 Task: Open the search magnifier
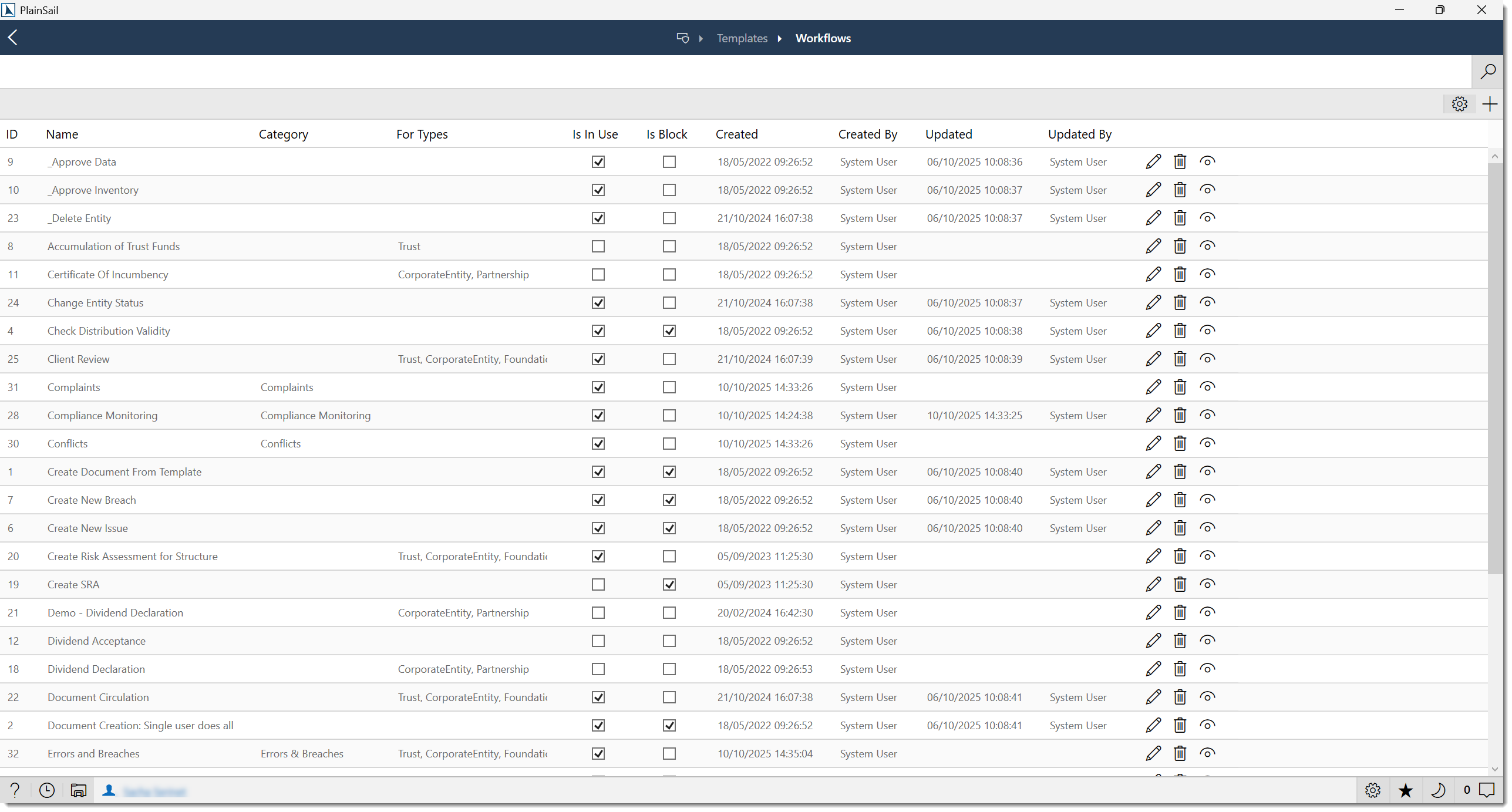1489,72
